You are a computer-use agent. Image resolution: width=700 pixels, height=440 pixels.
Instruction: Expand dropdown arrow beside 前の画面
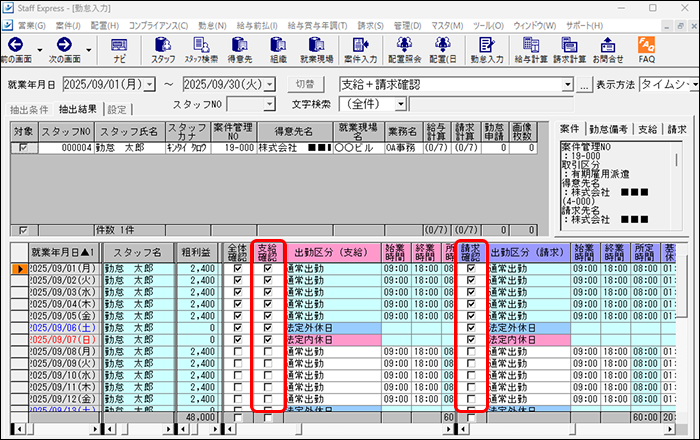point(40,50)
